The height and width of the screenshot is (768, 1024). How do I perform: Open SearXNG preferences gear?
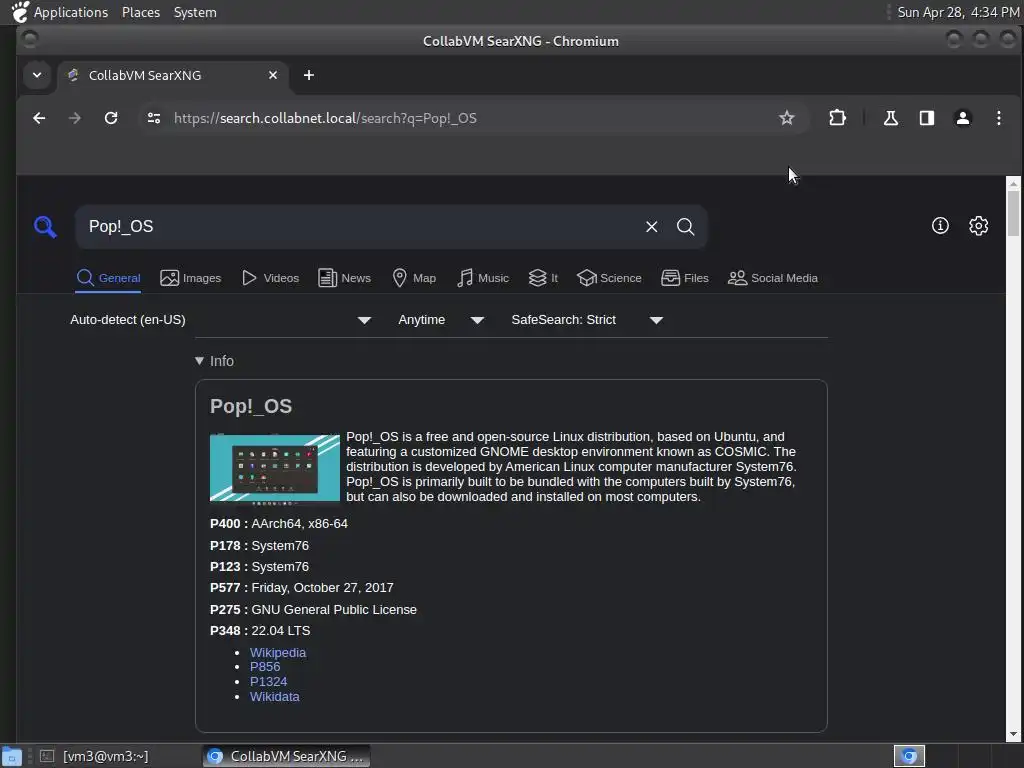978,226
